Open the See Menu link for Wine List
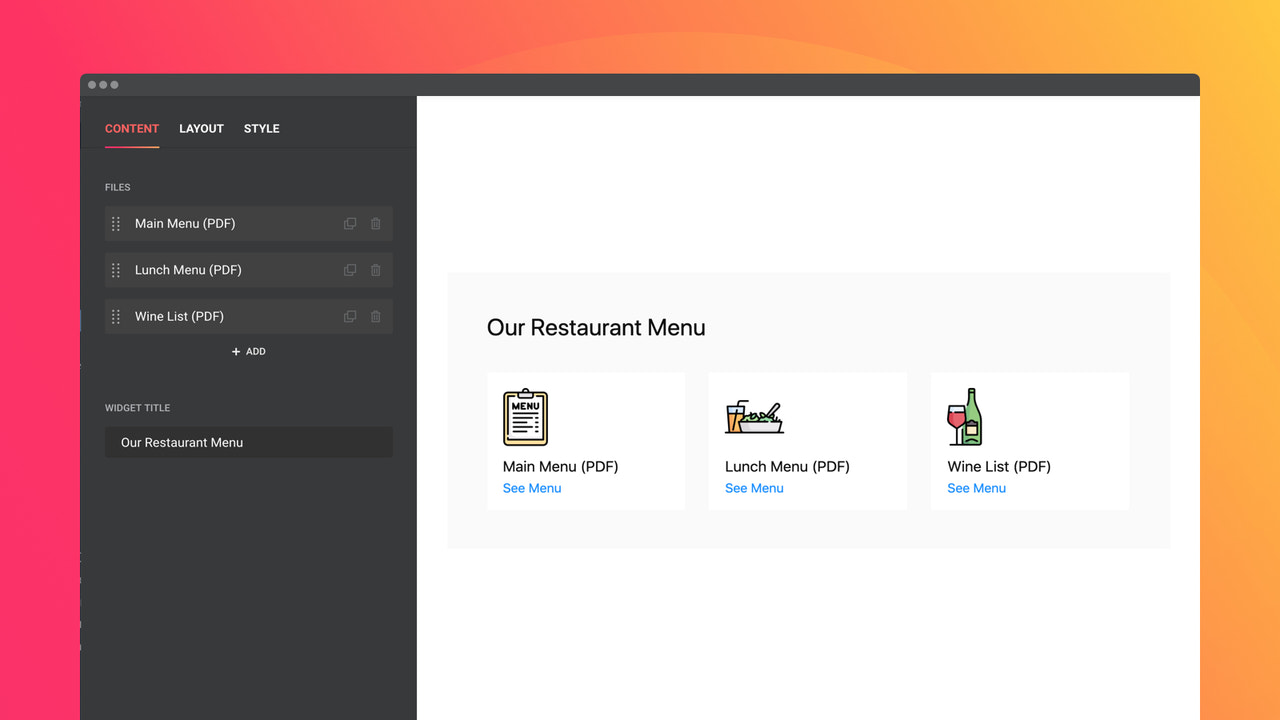 (x=976, y=488)
